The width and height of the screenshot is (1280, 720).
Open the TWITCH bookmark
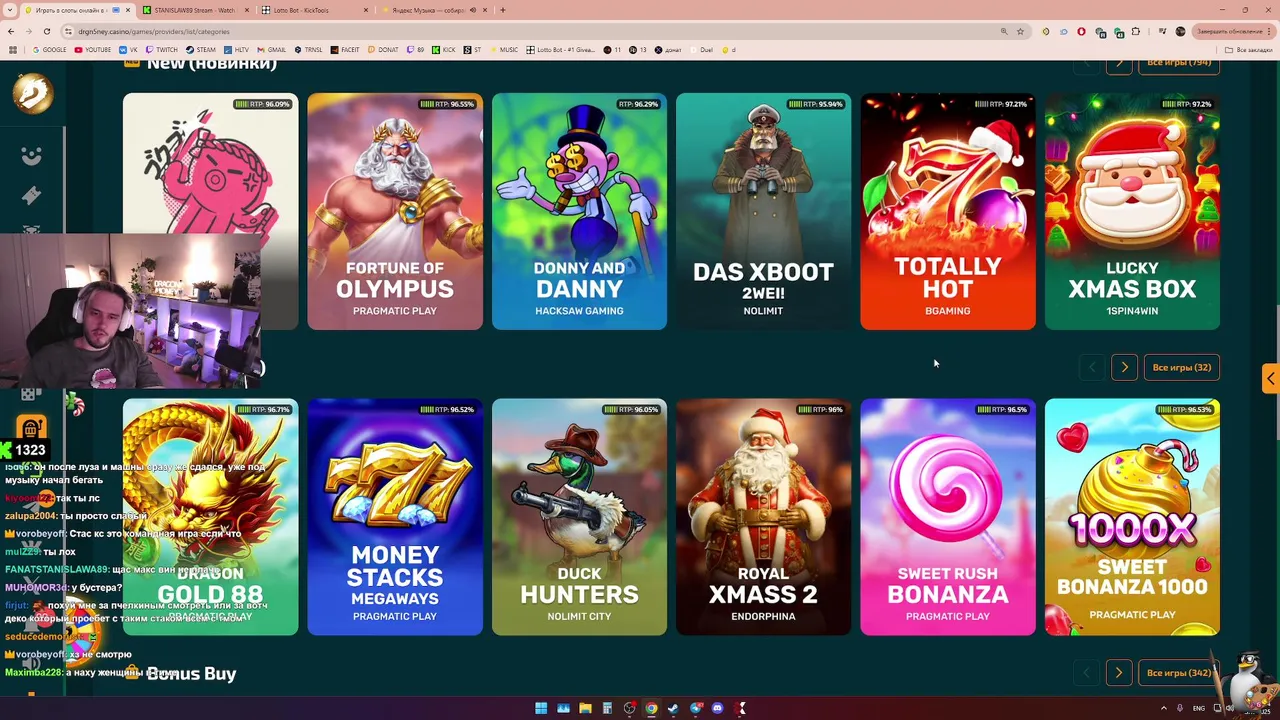162,50
